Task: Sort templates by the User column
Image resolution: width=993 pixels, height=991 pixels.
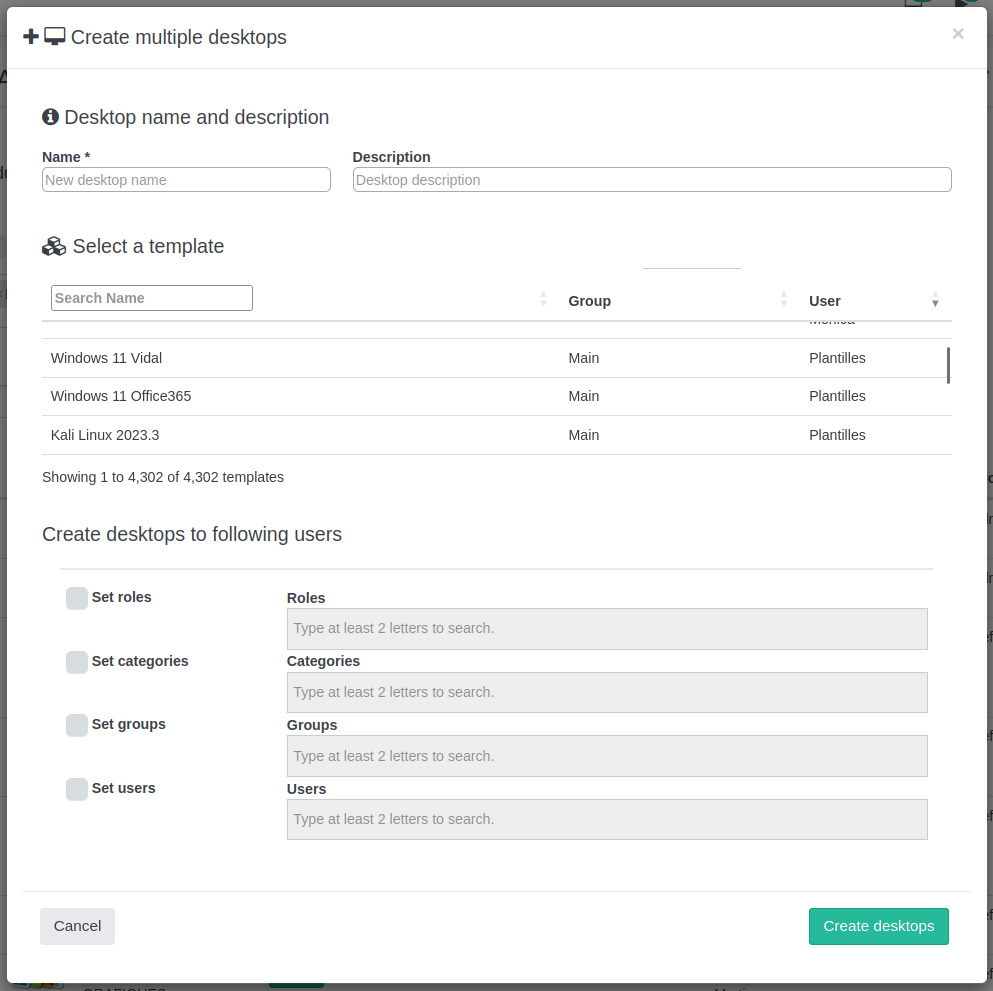Action: point(825,301)
